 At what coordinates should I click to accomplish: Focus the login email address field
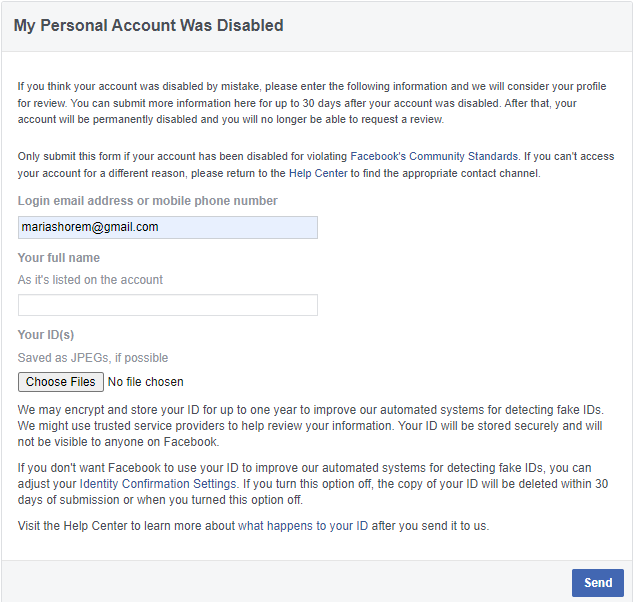tap(168, 227)
